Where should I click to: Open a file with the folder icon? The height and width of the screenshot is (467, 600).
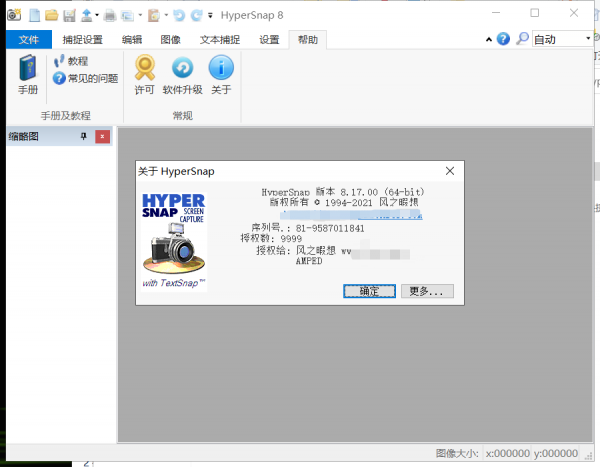click(51, 15)
